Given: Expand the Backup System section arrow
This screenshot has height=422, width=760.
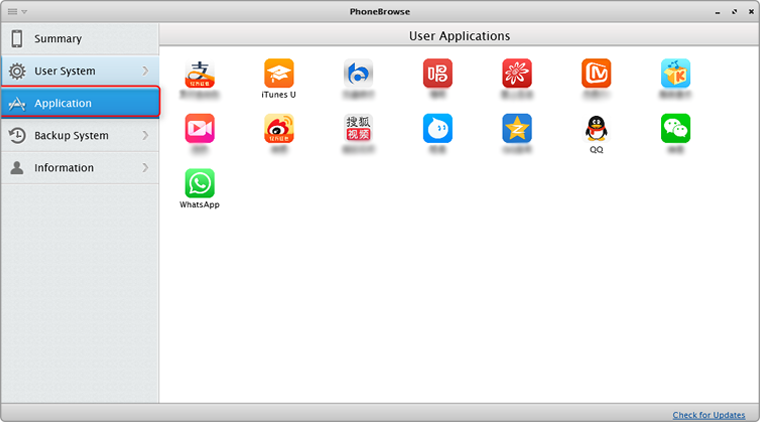Looking at the screenshot, I should (x=145, y=135).
